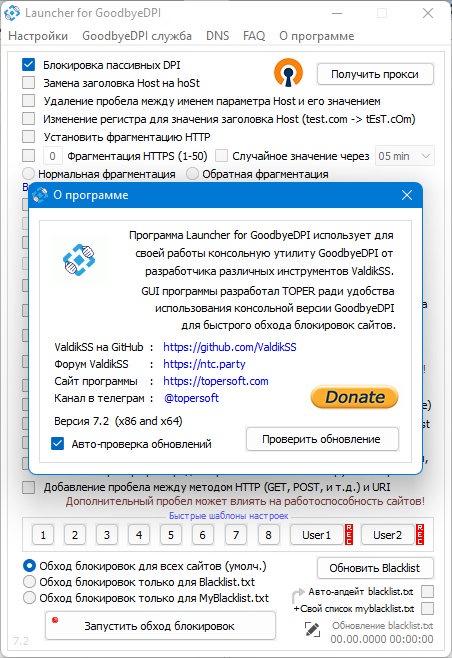The image size is (452, 658).
Task: Expand the 05 min interval dropdown
Action: 405,156
